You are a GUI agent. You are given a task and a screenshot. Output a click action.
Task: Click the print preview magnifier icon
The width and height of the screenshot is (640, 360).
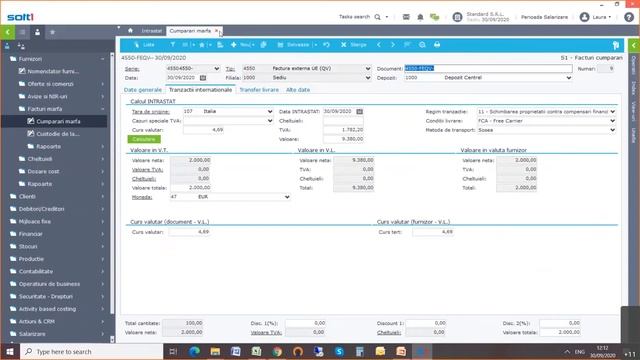tap(422, 44)
